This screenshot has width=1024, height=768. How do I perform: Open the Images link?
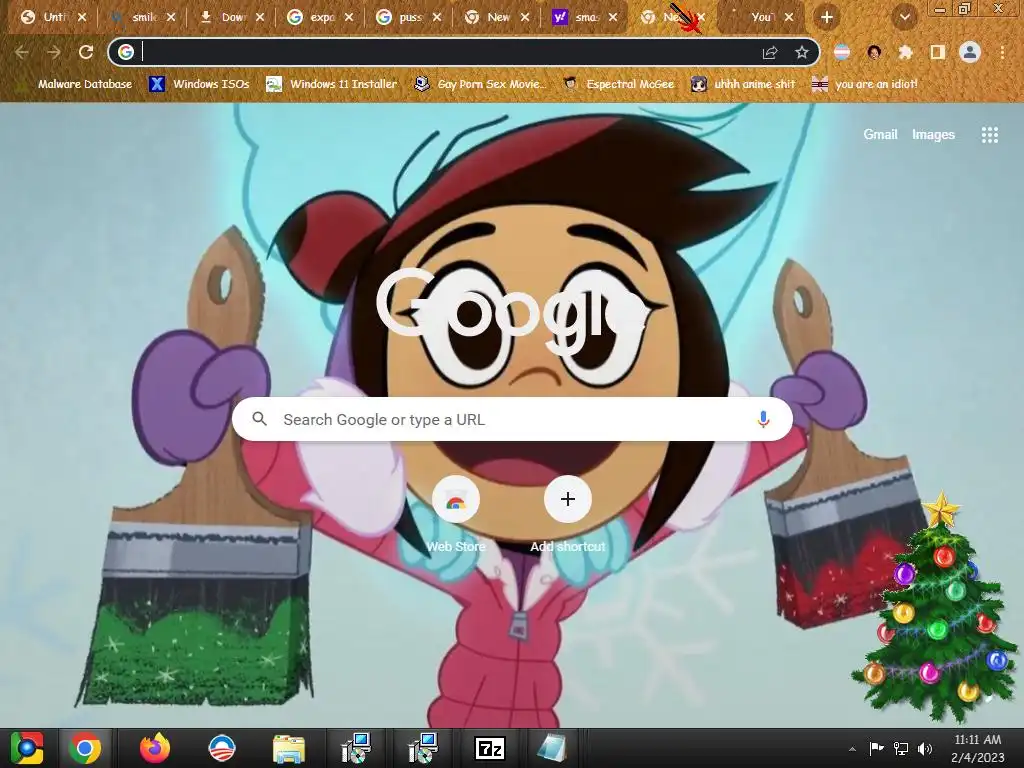pos(933,135)
